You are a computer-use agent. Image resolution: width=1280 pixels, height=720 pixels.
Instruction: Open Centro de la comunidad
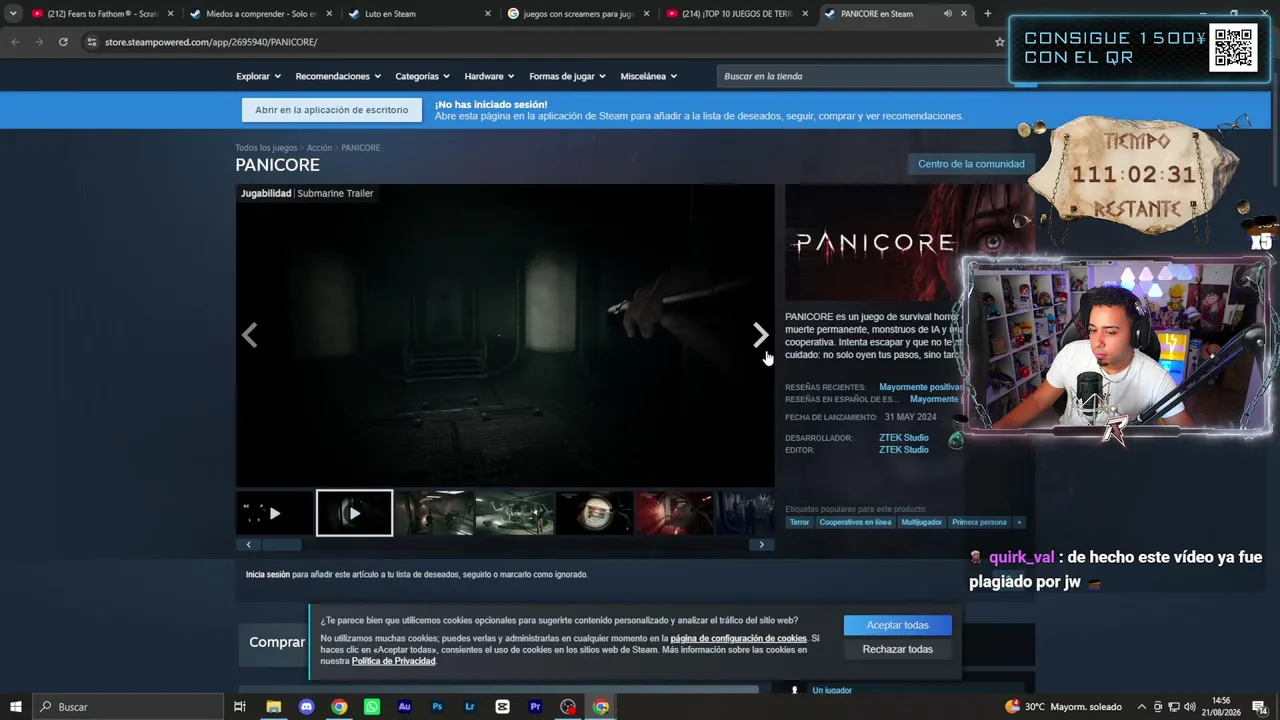[971, 164]
